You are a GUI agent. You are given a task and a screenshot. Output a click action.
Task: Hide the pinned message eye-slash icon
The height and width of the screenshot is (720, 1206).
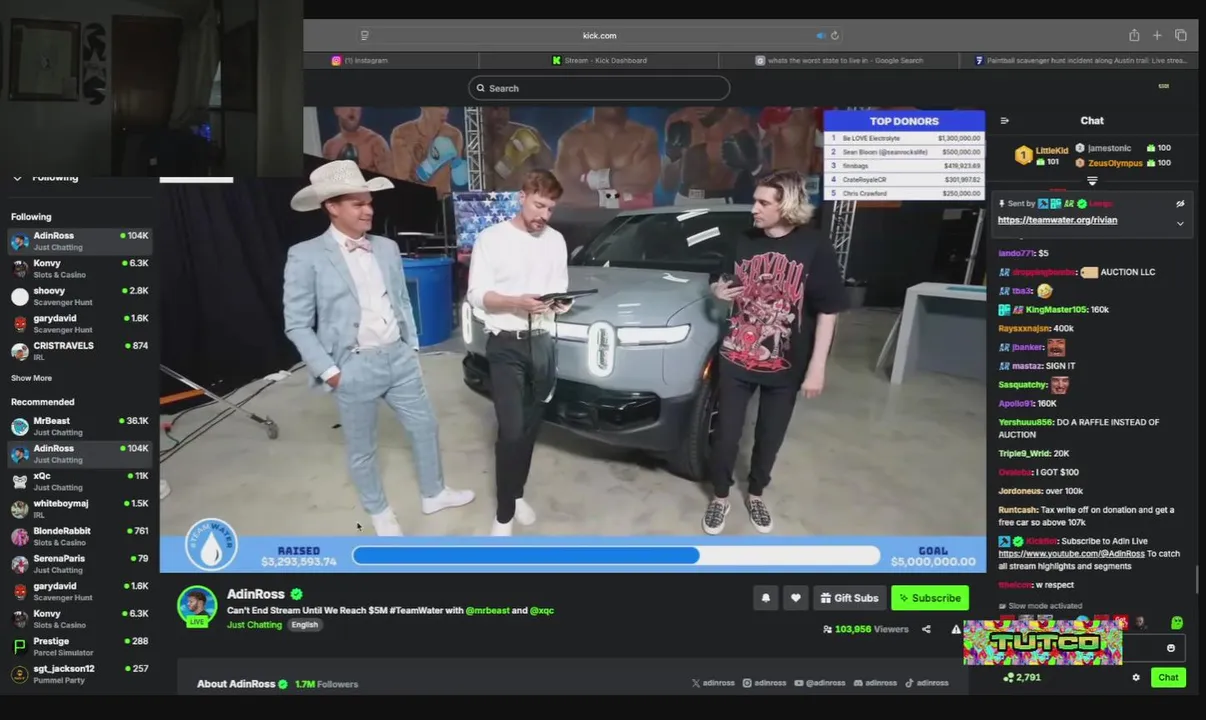[1180, 204]
